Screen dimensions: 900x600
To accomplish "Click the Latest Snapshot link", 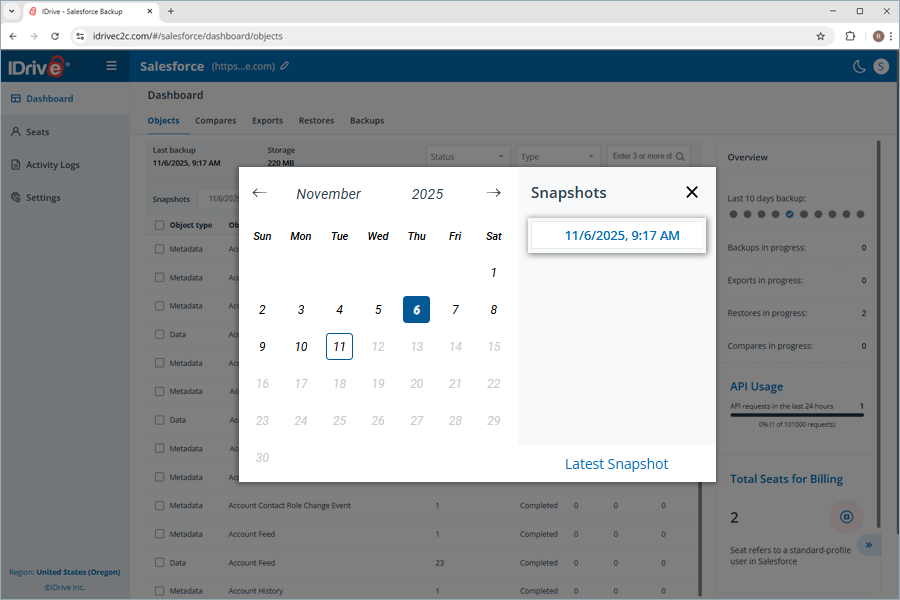I will point(616,464).
